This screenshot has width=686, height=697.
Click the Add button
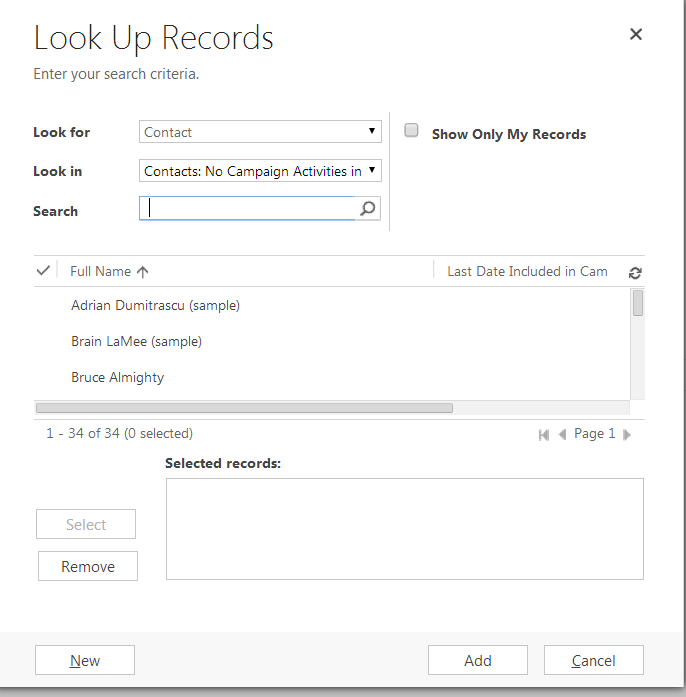(477, 660)
